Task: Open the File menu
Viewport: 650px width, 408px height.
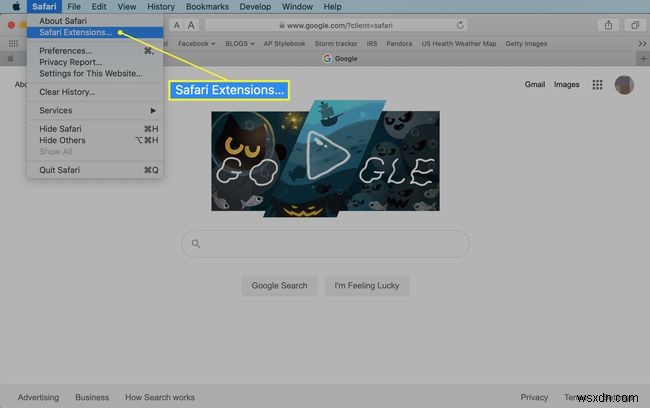Action: (74, 7)
